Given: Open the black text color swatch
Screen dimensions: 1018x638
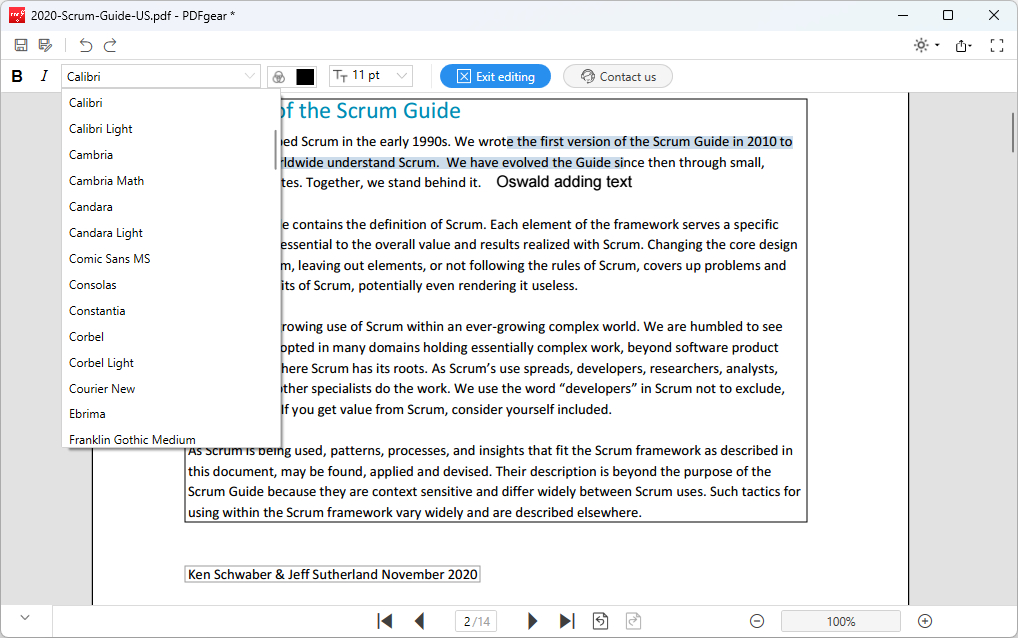Looking at the screenshot, I should tap(305, 77).
